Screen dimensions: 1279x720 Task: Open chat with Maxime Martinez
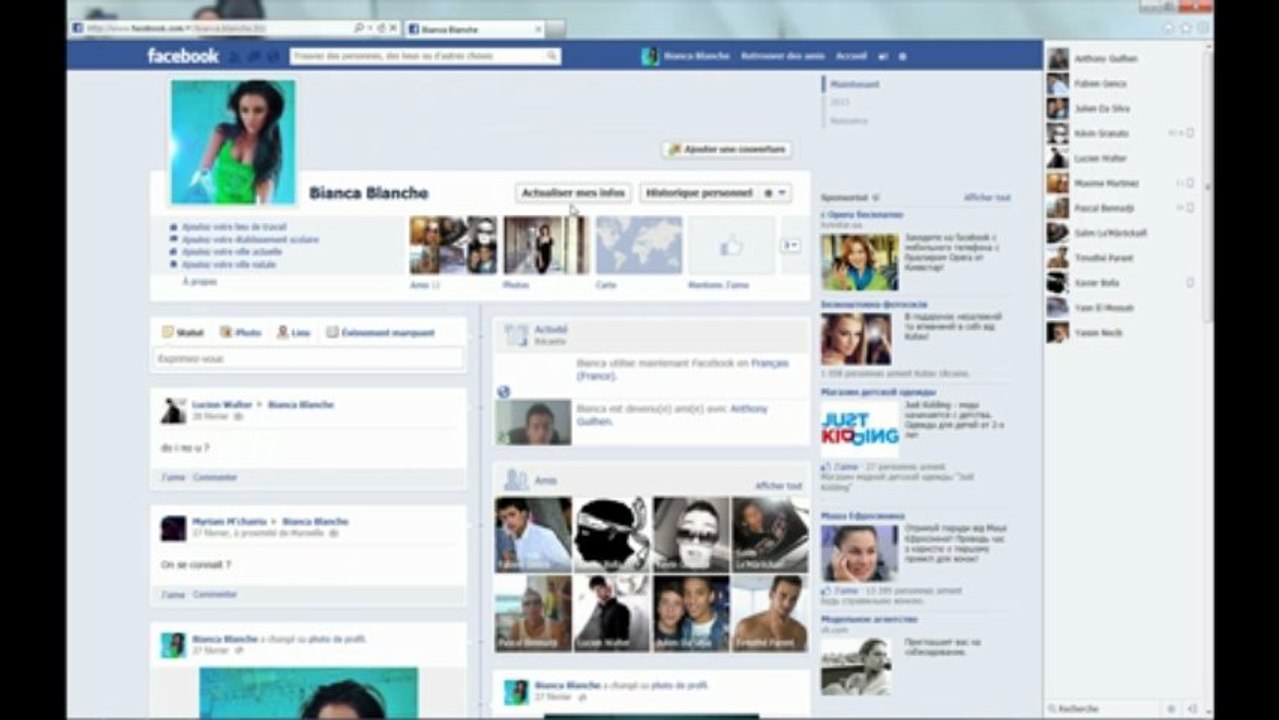coord(1120,183)
